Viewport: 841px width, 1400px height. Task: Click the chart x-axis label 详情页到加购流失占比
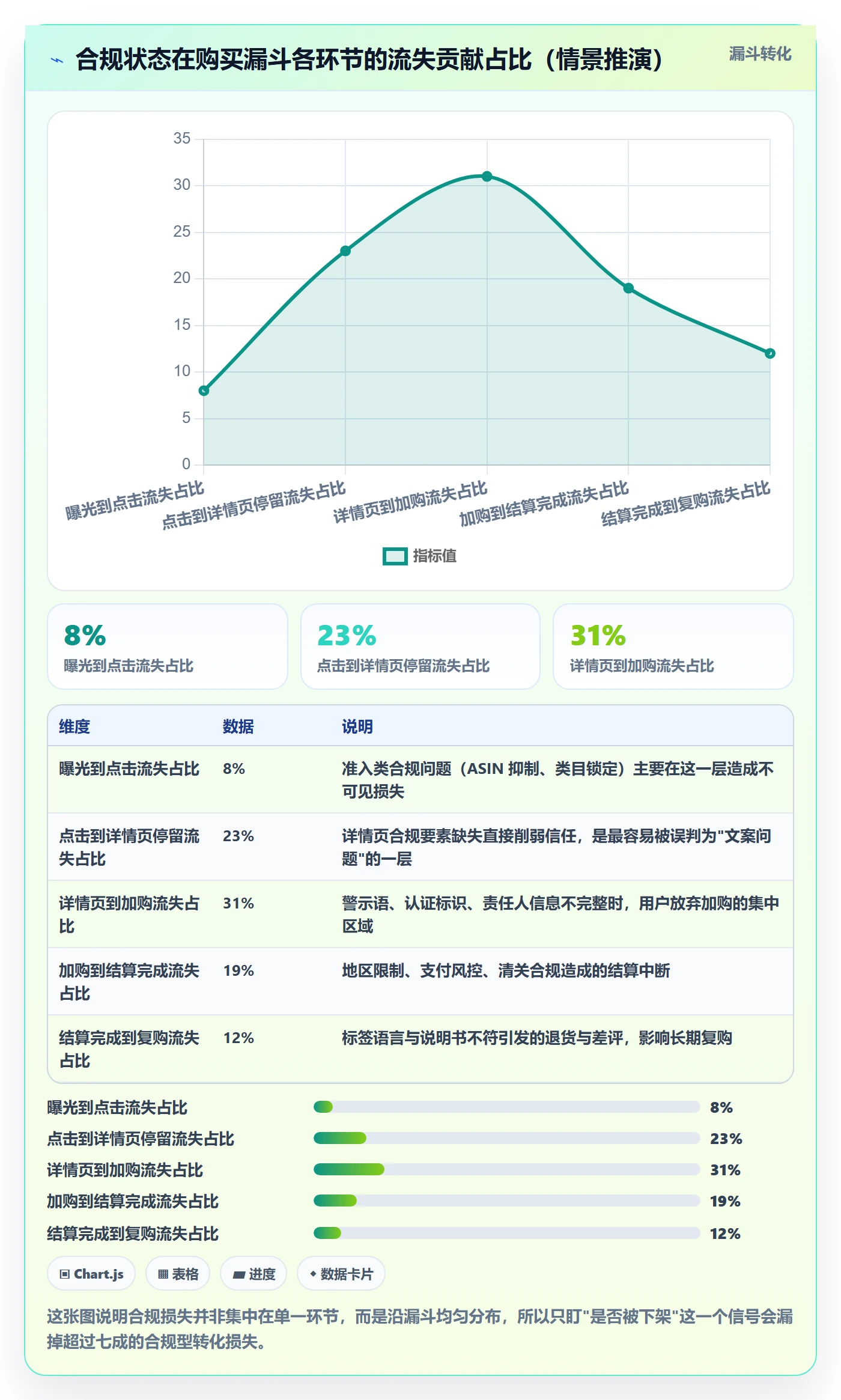[x=410, y=502]
